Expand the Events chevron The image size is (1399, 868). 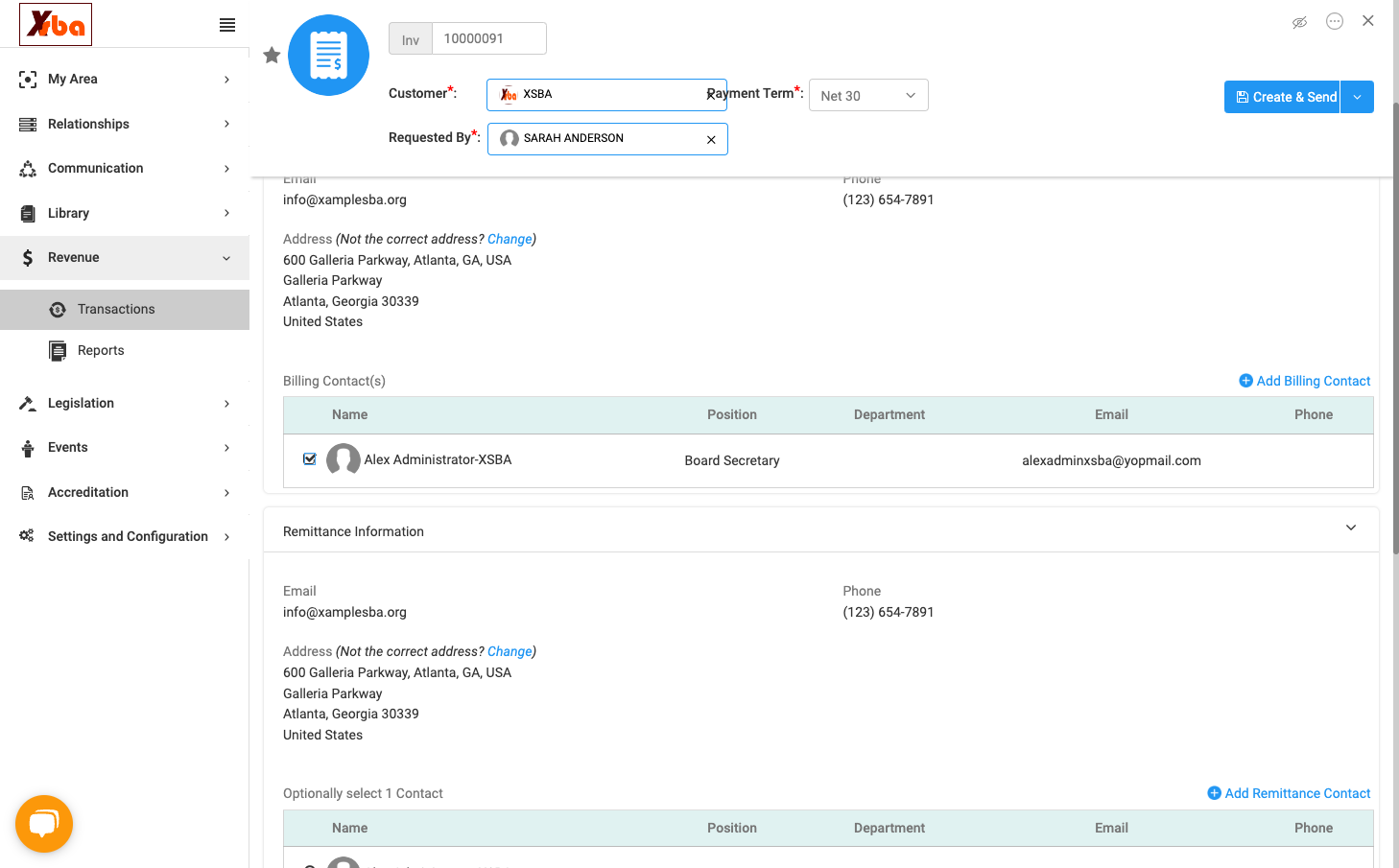pos(226,448)
